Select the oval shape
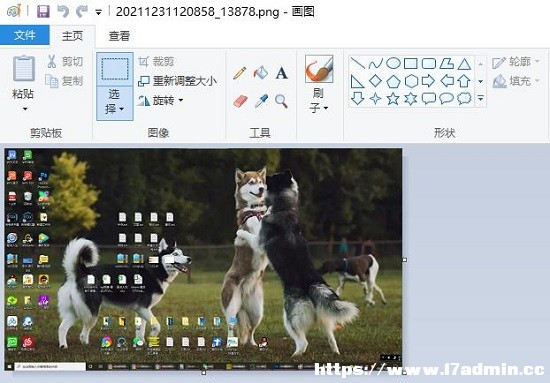Image resolution: width=550 pixels, height=383 pixels. 393,63
